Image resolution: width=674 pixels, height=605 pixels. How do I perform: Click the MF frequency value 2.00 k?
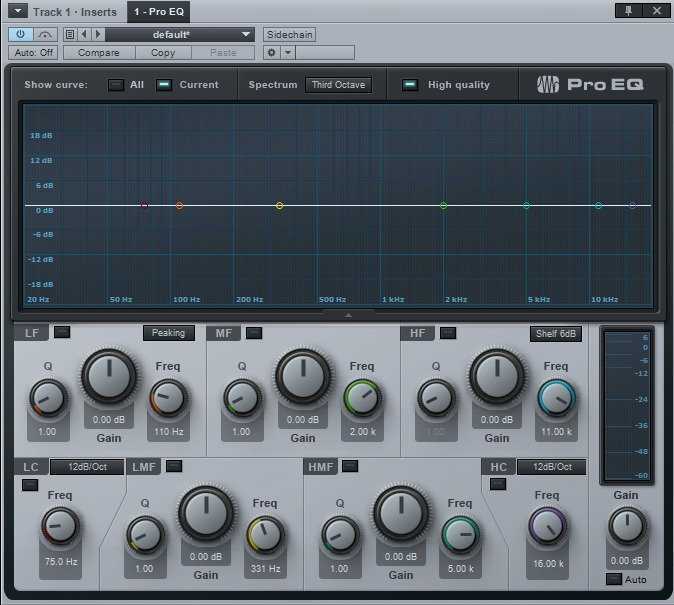pos(363,431)
